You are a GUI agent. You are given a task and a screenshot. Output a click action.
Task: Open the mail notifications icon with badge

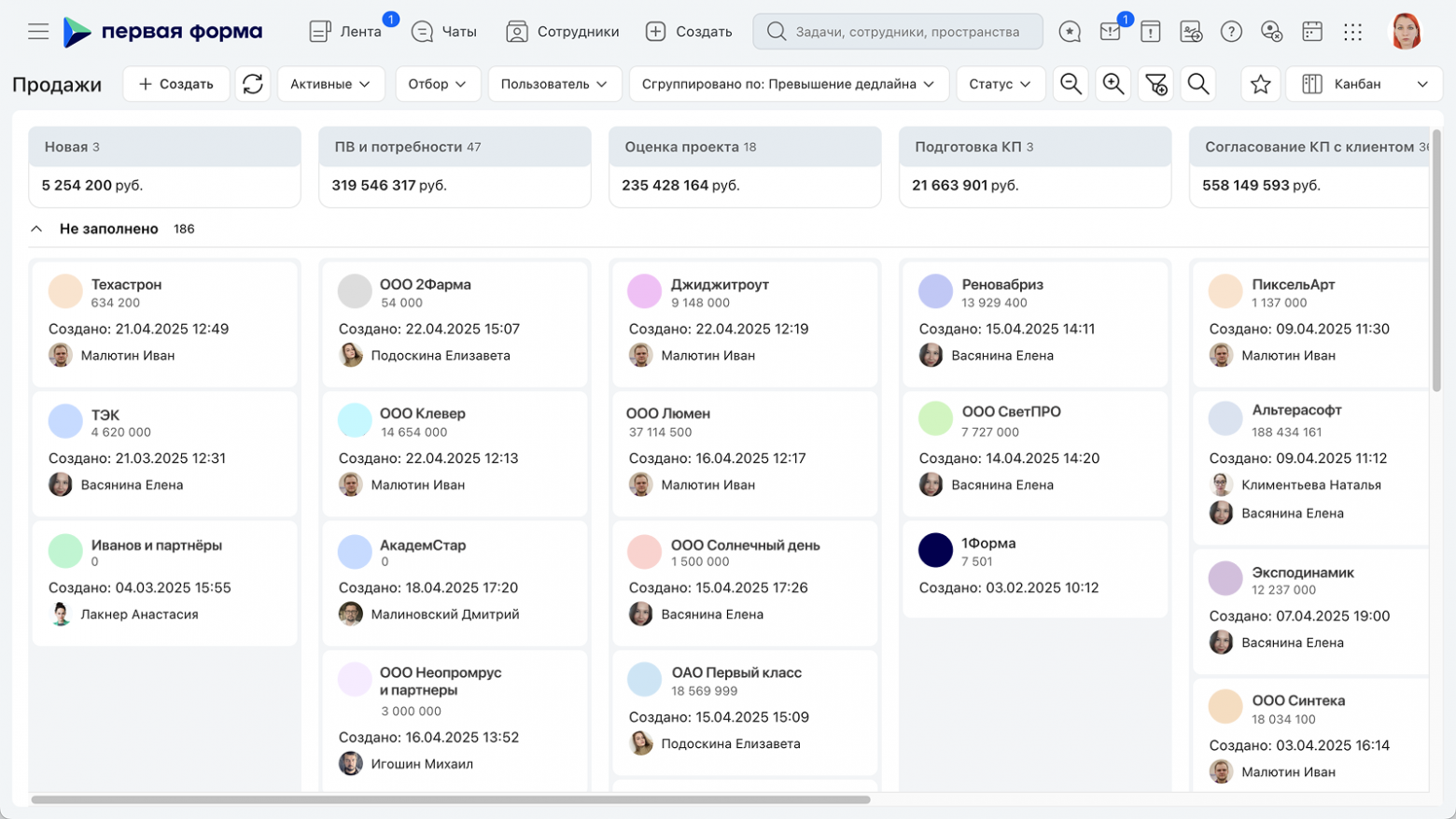click(x=1110, y=32)
